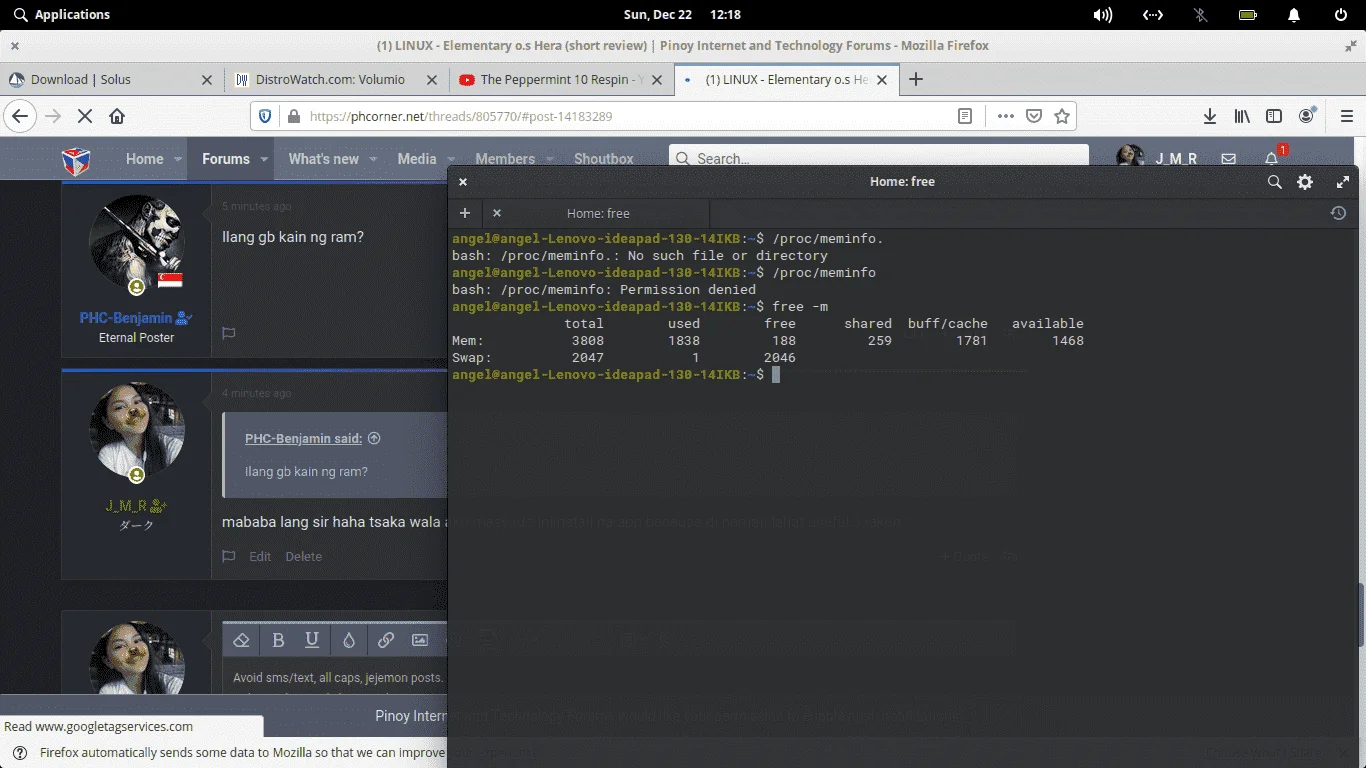Viewport: 1366px width, 768px height.
Task: Click the Bluetooth indicator in top panel
Action: [1201, 15]
